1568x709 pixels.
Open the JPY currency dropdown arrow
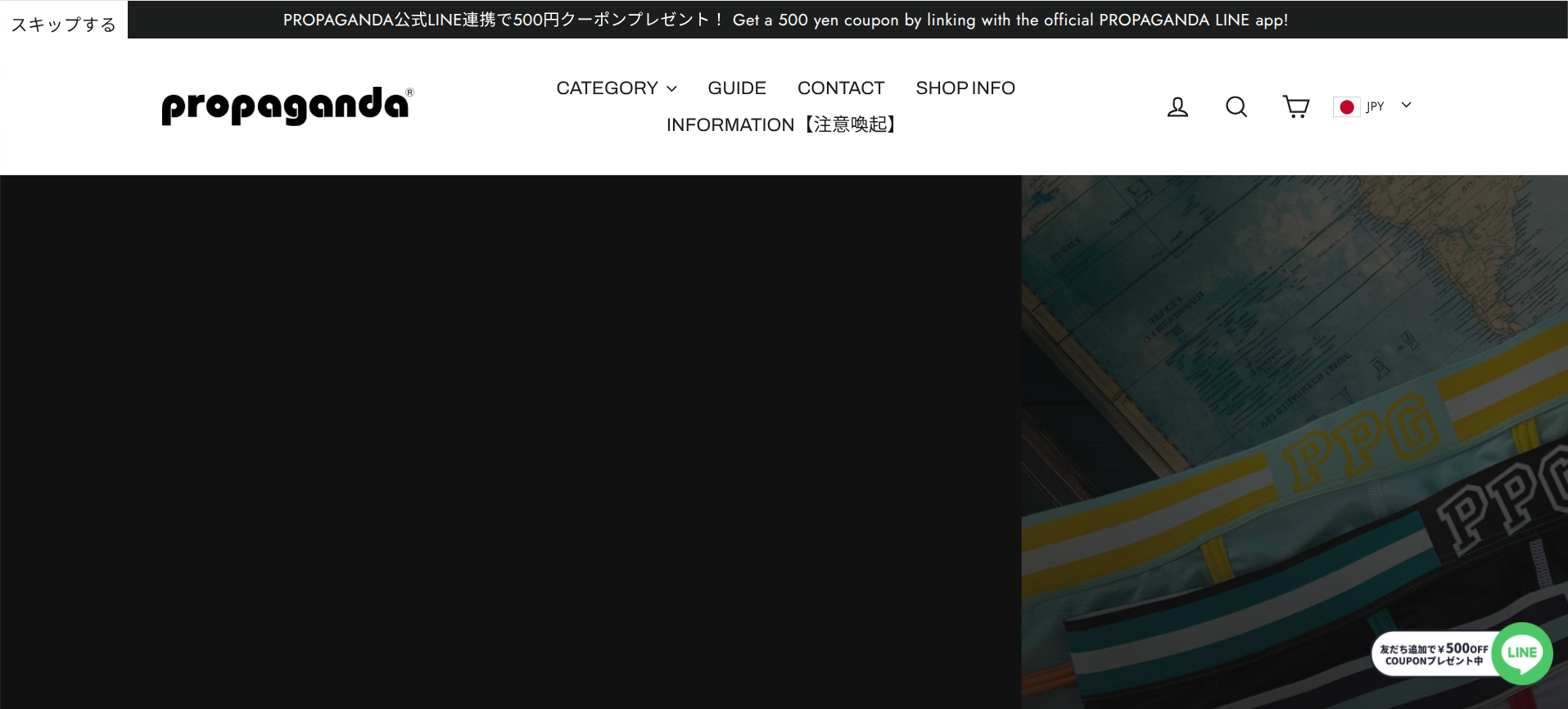[1407, 105]
